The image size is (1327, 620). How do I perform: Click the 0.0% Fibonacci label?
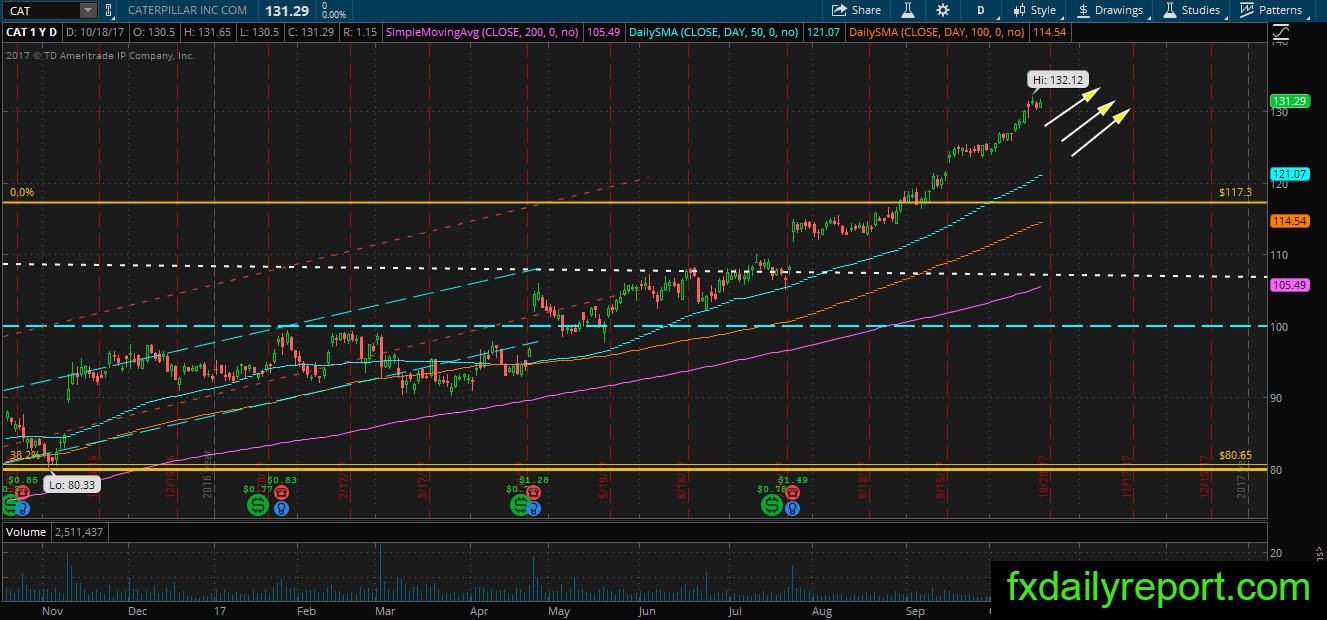tap(21, 192)
